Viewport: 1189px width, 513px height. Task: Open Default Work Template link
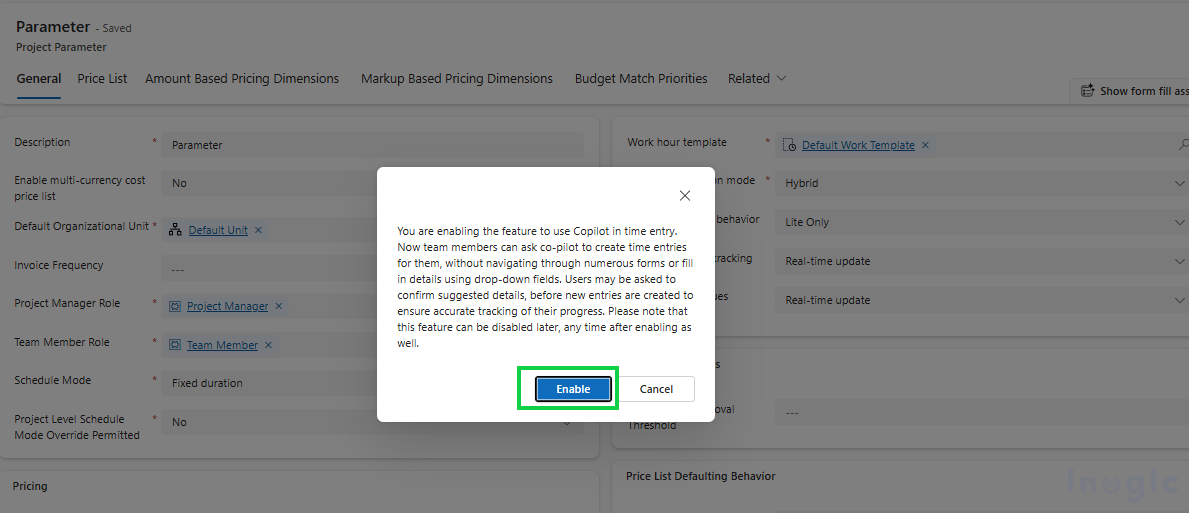click(858, 145)
